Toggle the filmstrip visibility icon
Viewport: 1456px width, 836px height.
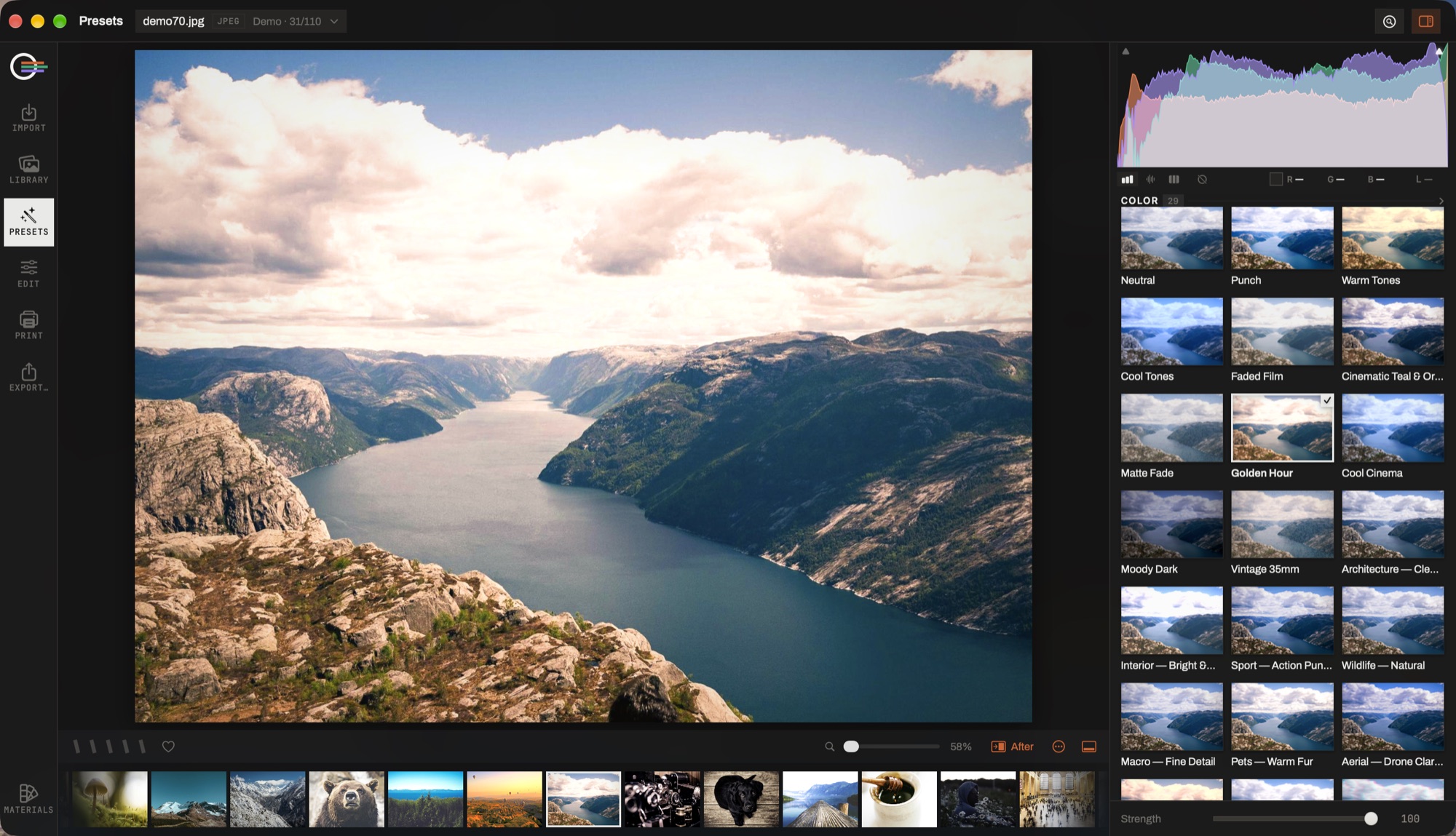coord(1089,747)
